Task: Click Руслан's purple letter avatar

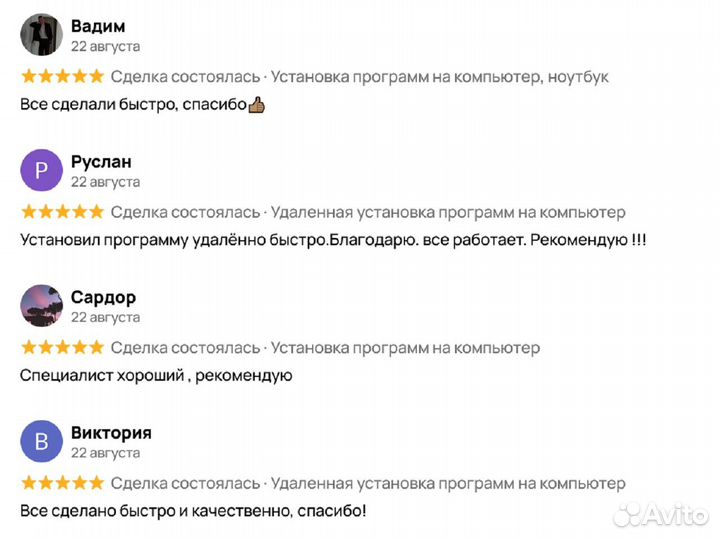Action: 42,170
